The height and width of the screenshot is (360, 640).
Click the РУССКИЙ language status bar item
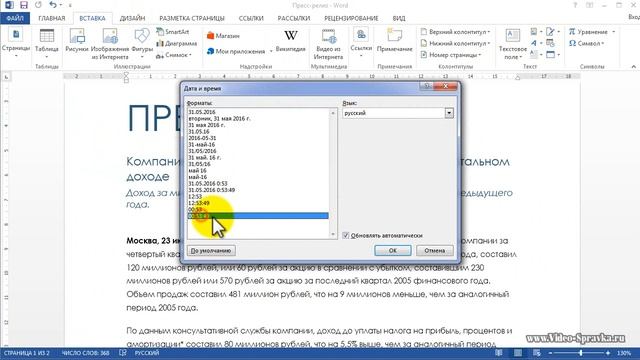pyautogui.click(x=147, y=353)
